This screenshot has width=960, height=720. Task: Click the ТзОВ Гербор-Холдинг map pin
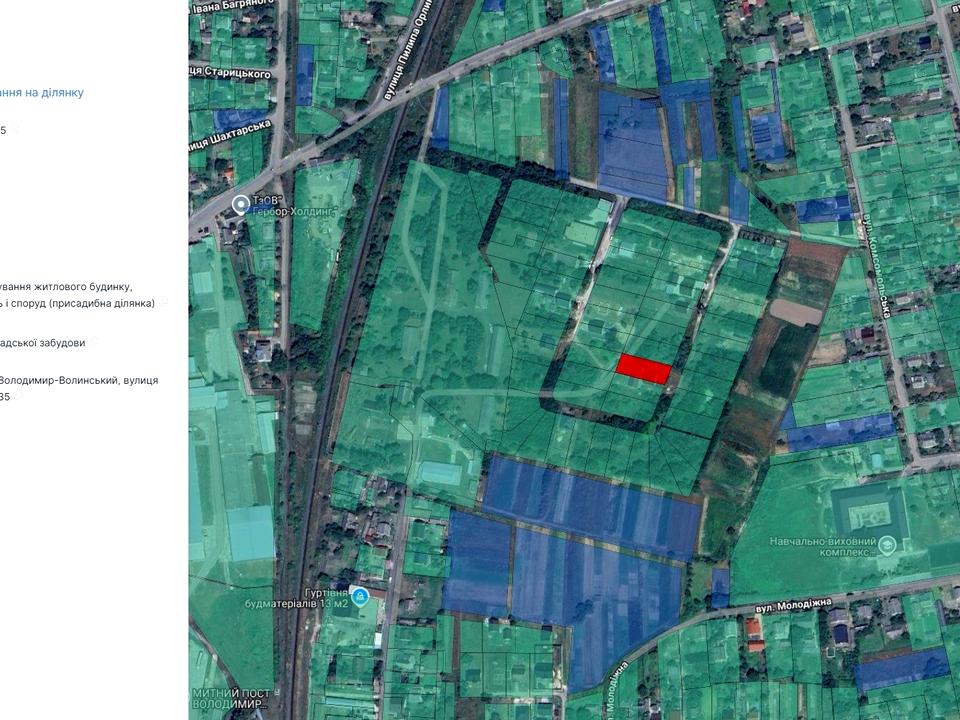[x=240, y=205]
